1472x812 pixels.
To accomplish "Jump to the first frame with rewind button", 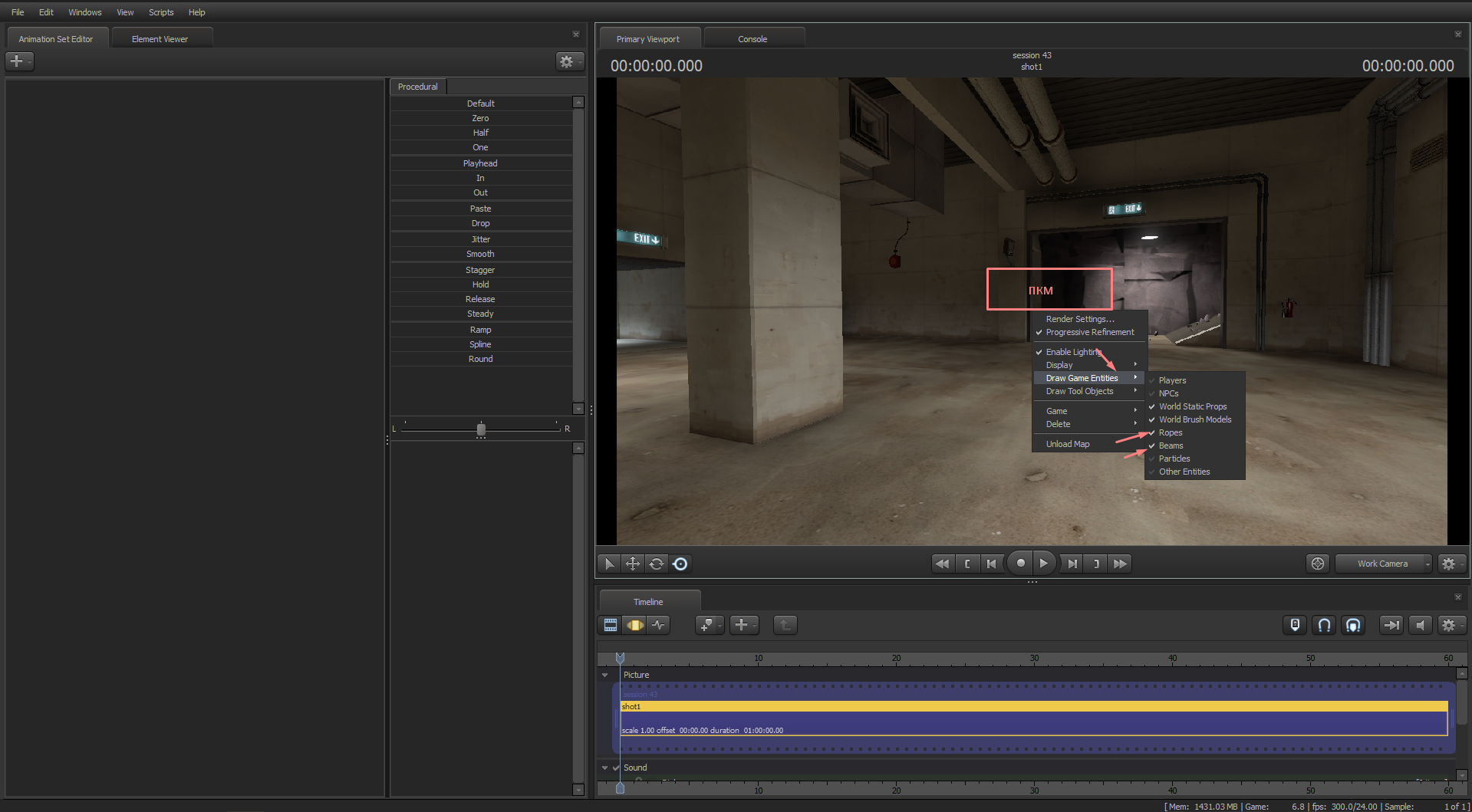I will point(943,564).
